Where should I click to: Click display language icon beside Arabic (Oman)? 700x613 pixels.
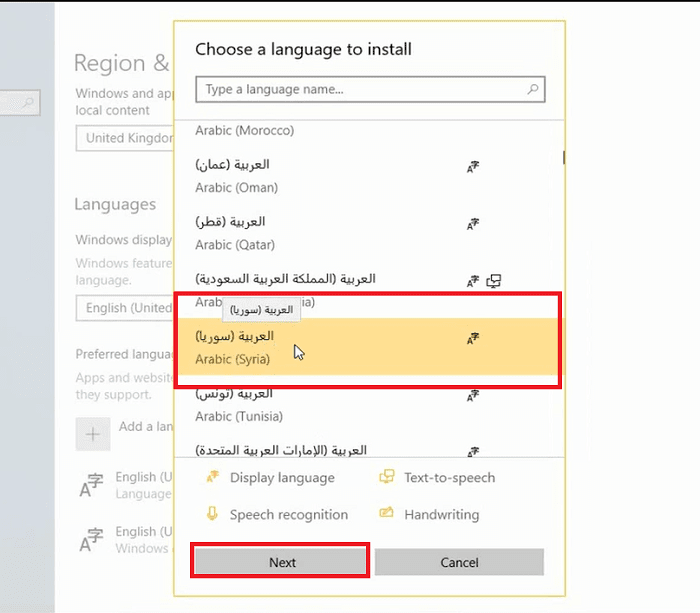coord(473,167)
